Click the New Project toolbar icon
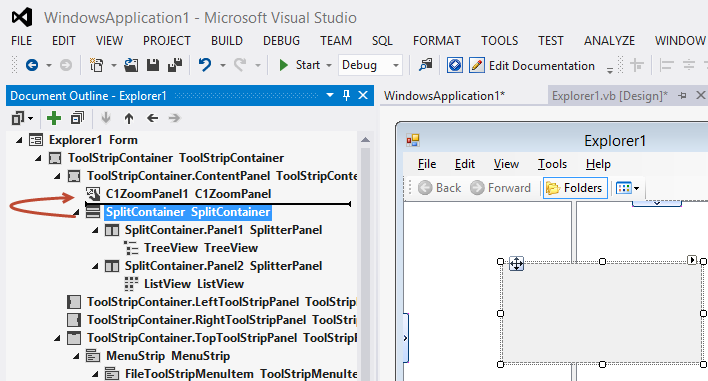708x381 pixels. pos(96,65)
